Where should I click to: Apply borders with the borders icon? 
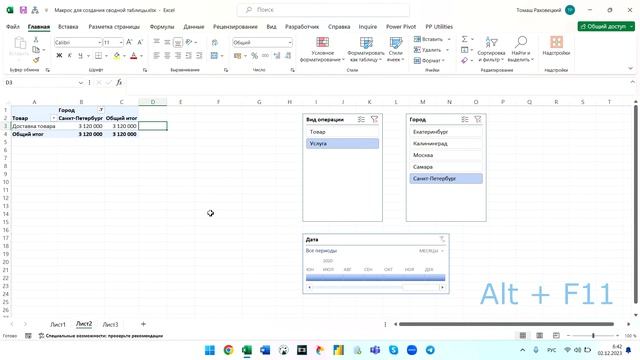pos(98,56)
